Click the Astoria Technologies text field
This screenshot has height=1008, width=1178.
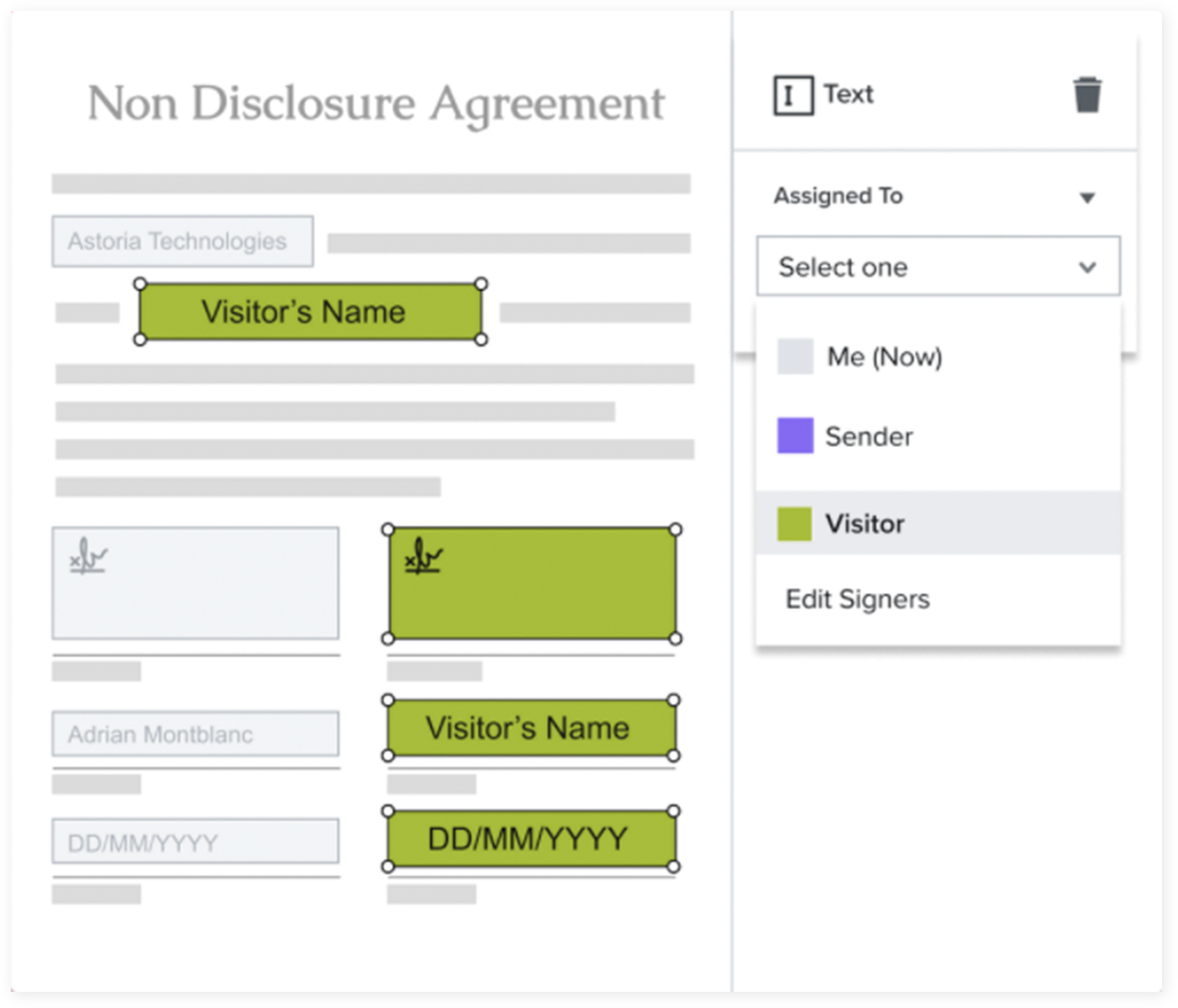click(182, 241)
